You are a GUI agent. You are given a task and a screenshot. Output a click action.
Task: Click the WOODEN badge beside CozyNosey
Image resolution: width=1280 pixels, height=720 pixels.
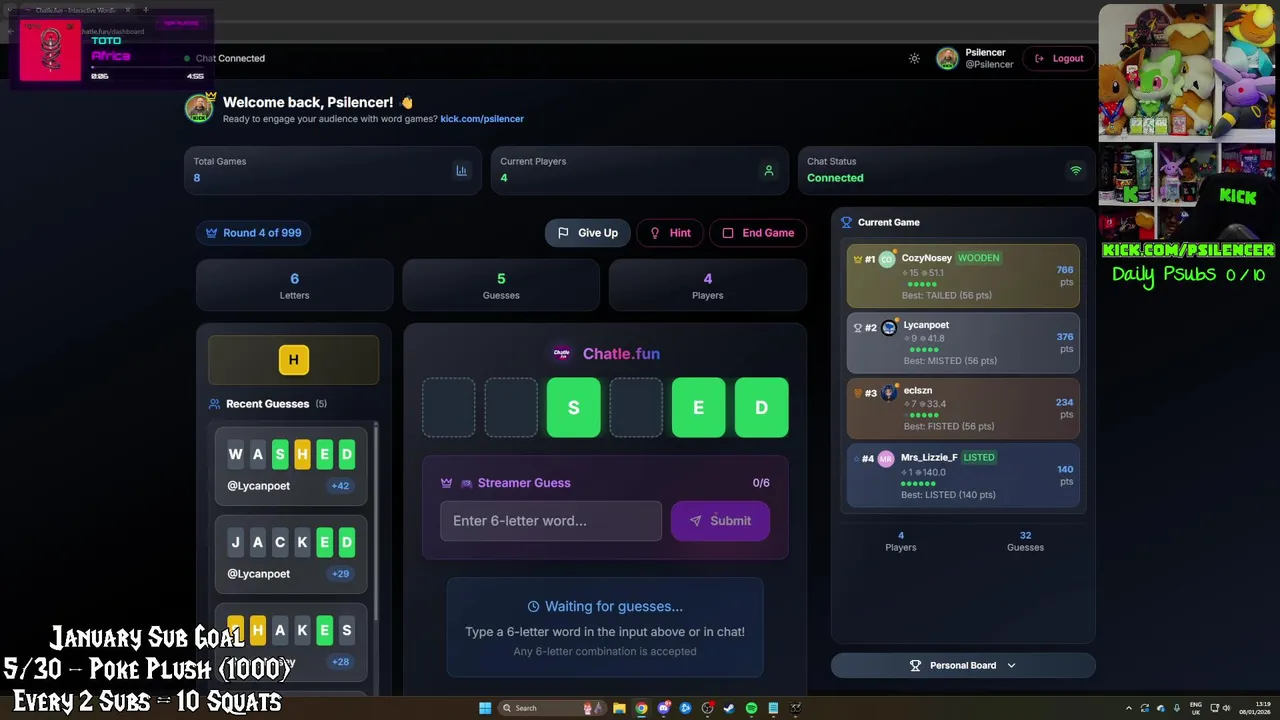pos(978,258)
